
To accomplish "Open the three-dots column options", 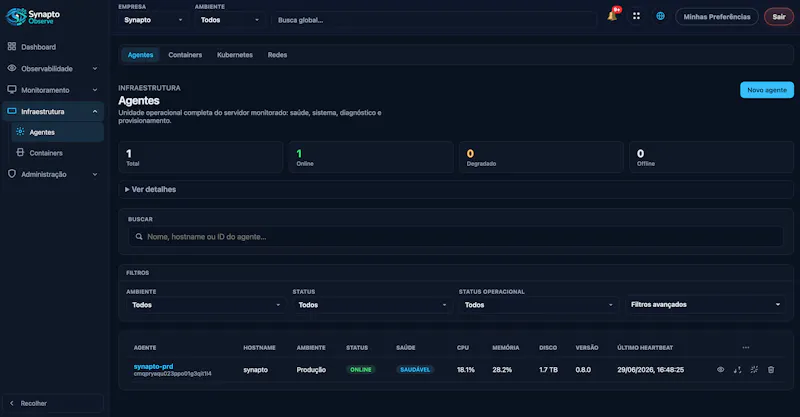I will 746,348.
